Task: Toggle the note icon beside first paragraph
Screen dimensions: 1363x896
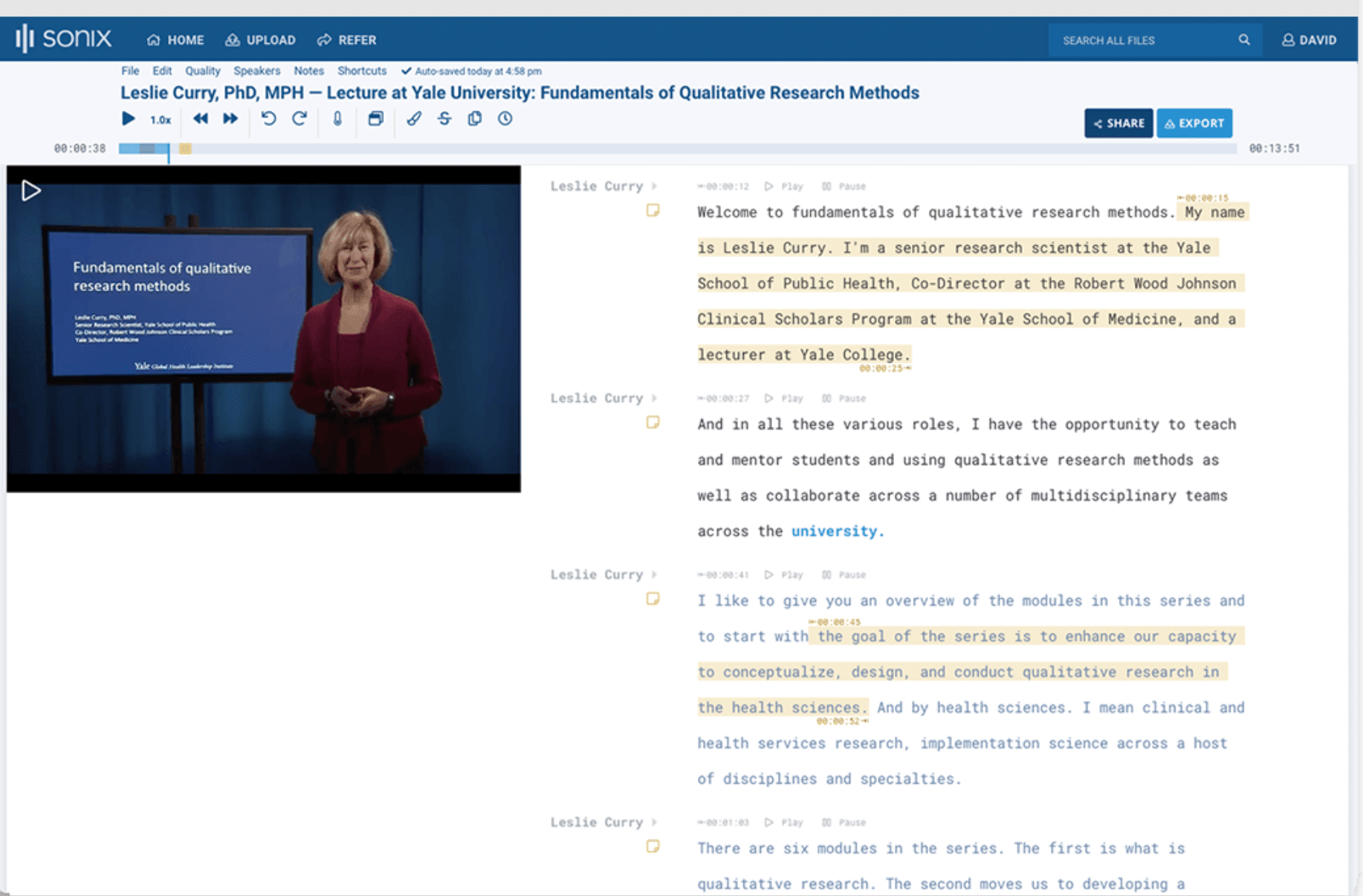Action: (x=653, y=211)
